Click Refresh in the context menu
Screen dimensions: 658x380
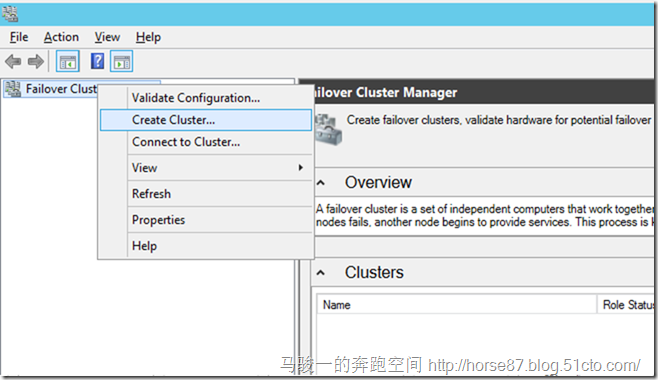206,194
